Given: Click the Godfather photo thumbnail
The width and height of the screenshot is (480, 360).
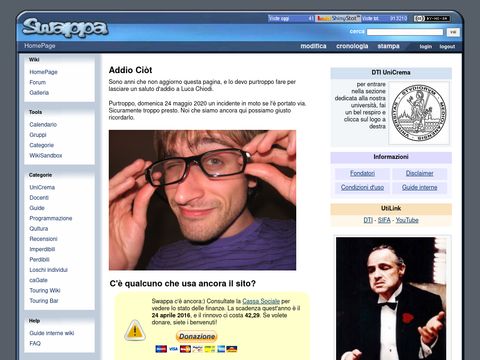Looking at the screenshot, I should 391,298.
